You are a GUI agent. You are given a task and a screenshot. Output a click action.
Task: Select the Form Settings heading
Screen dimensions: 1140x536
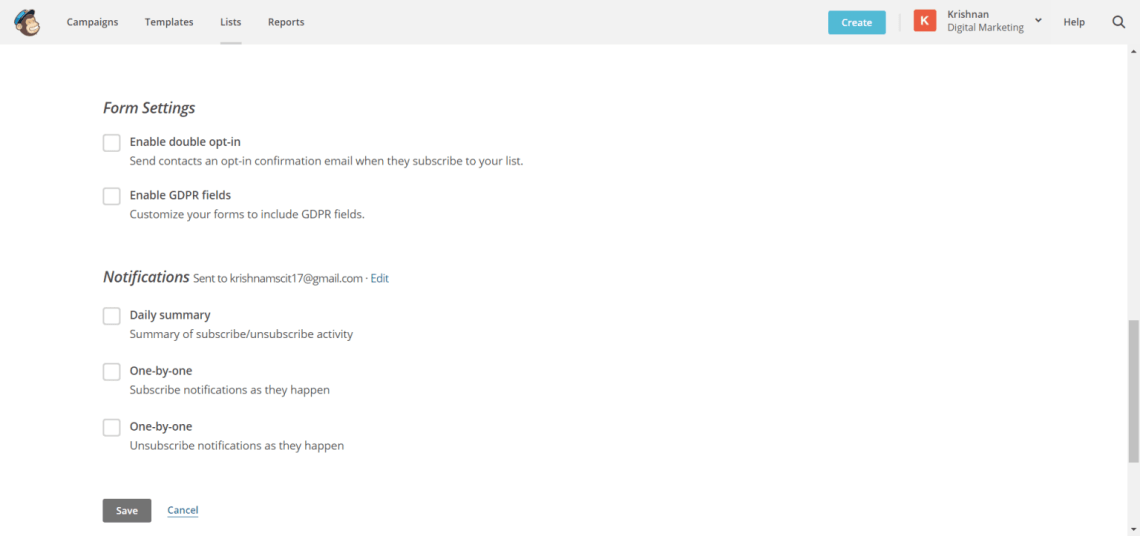(149, 108)
